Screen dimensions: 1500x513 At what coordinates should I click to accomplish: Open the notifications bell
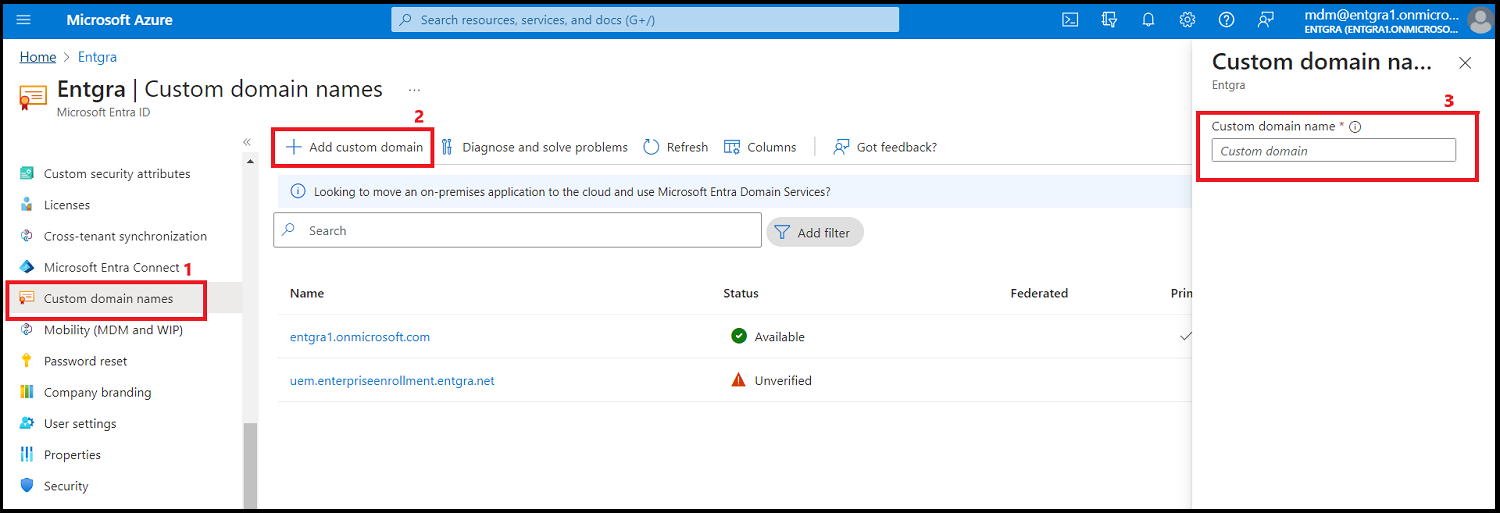coord(1148,20)
